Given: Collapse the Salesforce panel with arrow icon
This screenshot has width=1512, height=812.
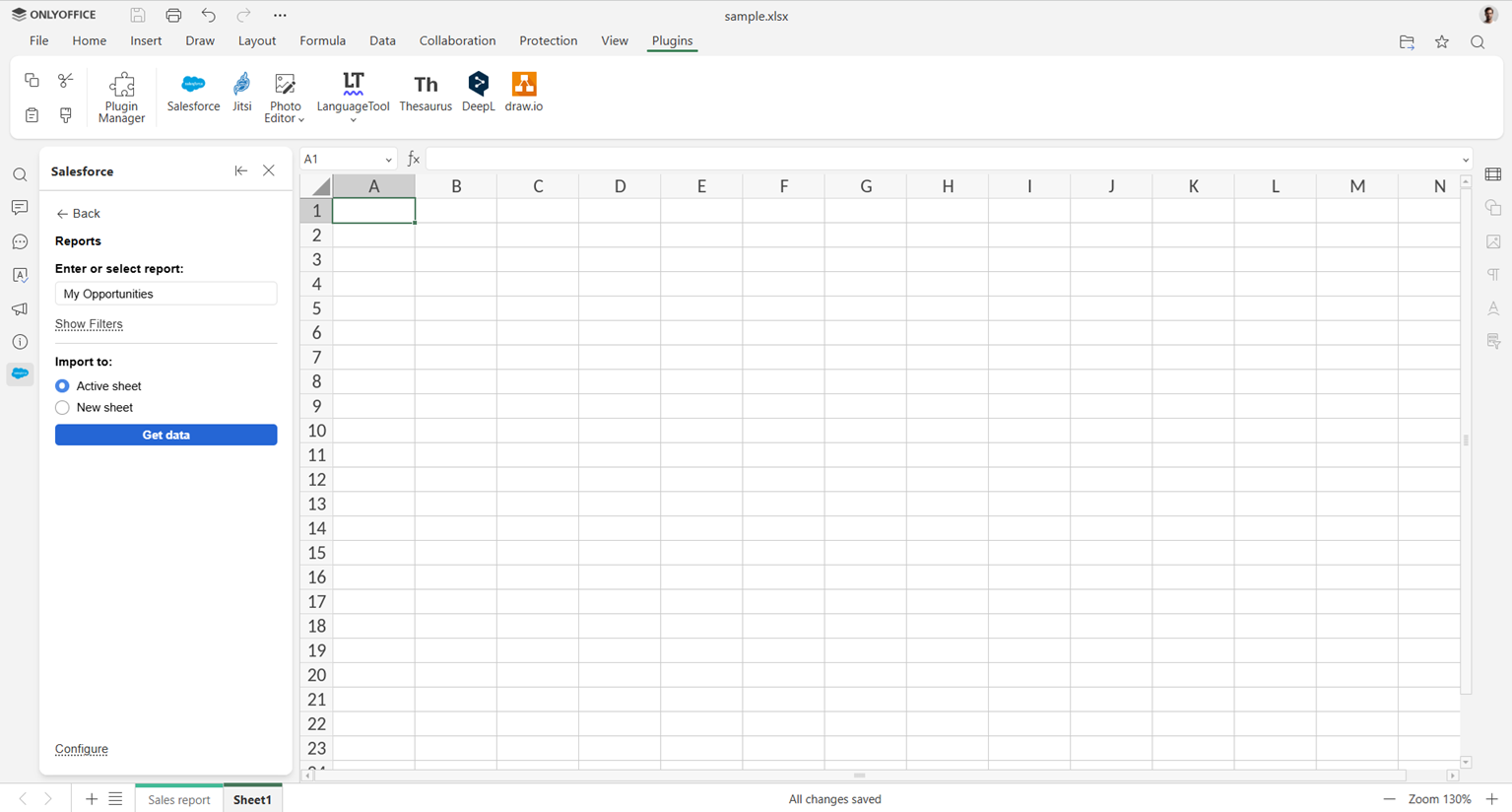Looking at the screenshot, I should [x=240, y=170].
